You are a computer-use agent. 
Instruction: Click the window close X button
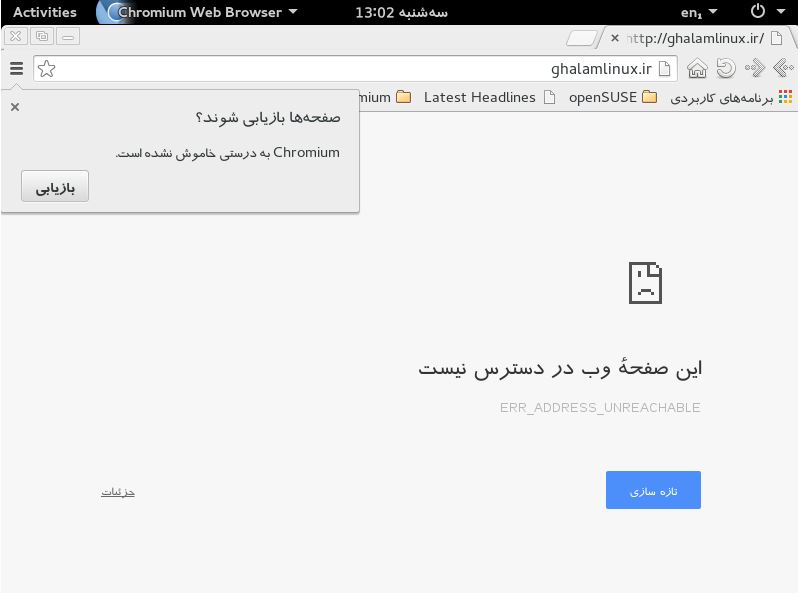(16, 36)
